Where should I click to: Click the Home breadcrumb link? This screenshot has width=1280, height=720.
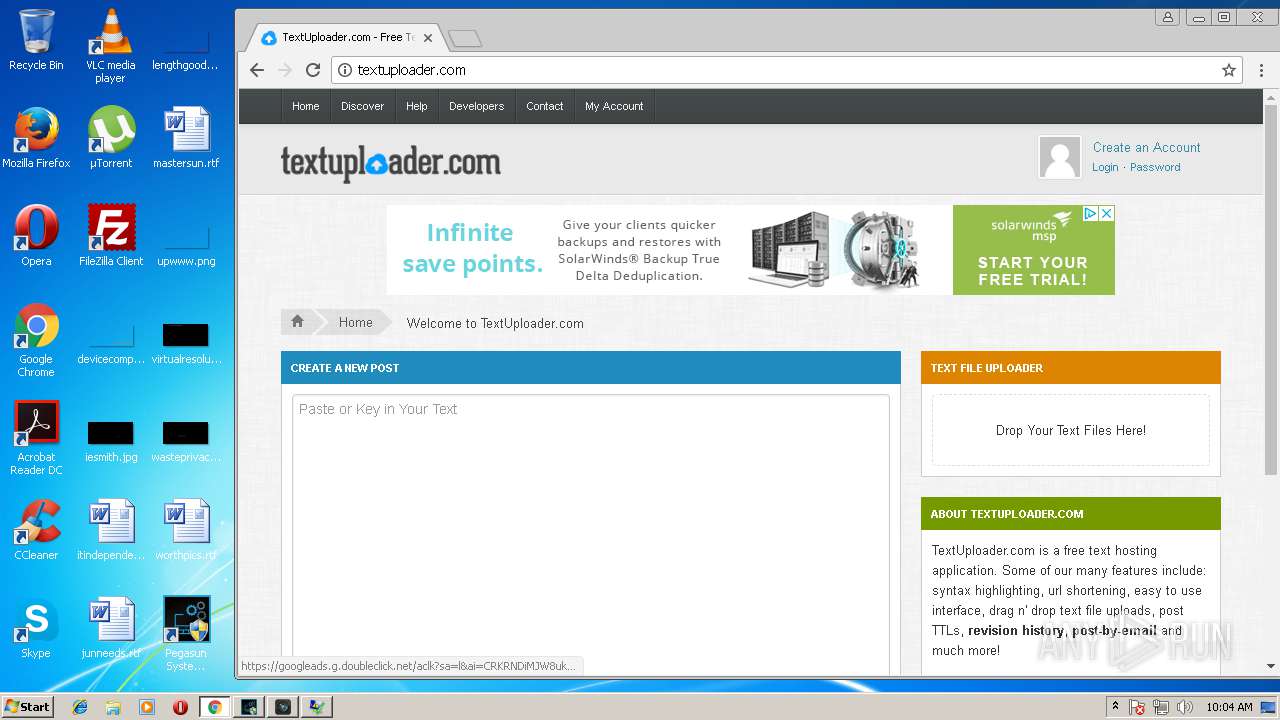point(355,322)
